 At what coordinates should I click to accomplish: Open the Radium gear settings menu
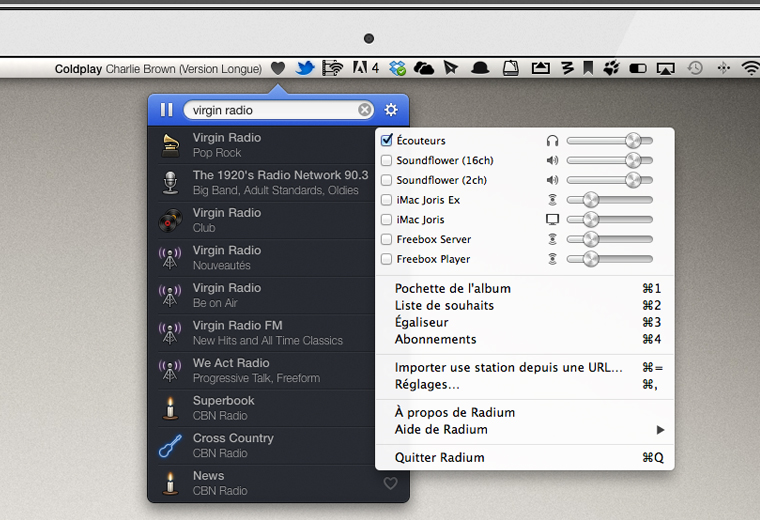[391, 110]
